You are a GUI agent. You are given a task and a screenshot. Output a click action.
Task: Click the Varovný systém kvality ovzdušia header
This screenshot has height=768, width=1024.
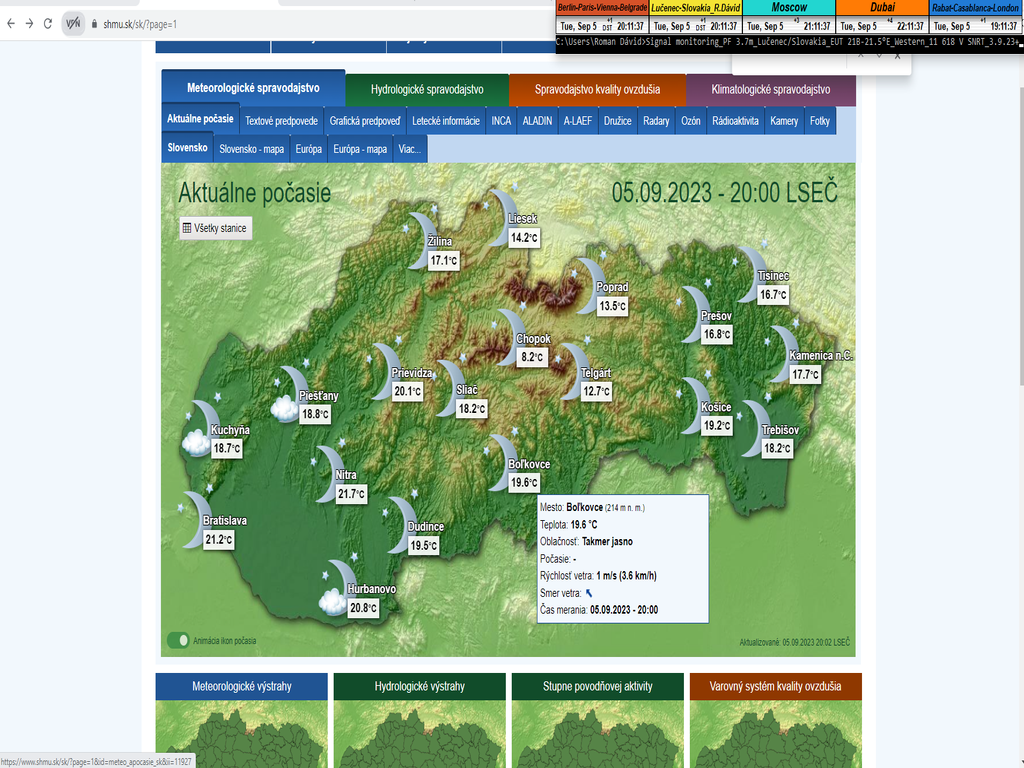[x=775, y=686]
